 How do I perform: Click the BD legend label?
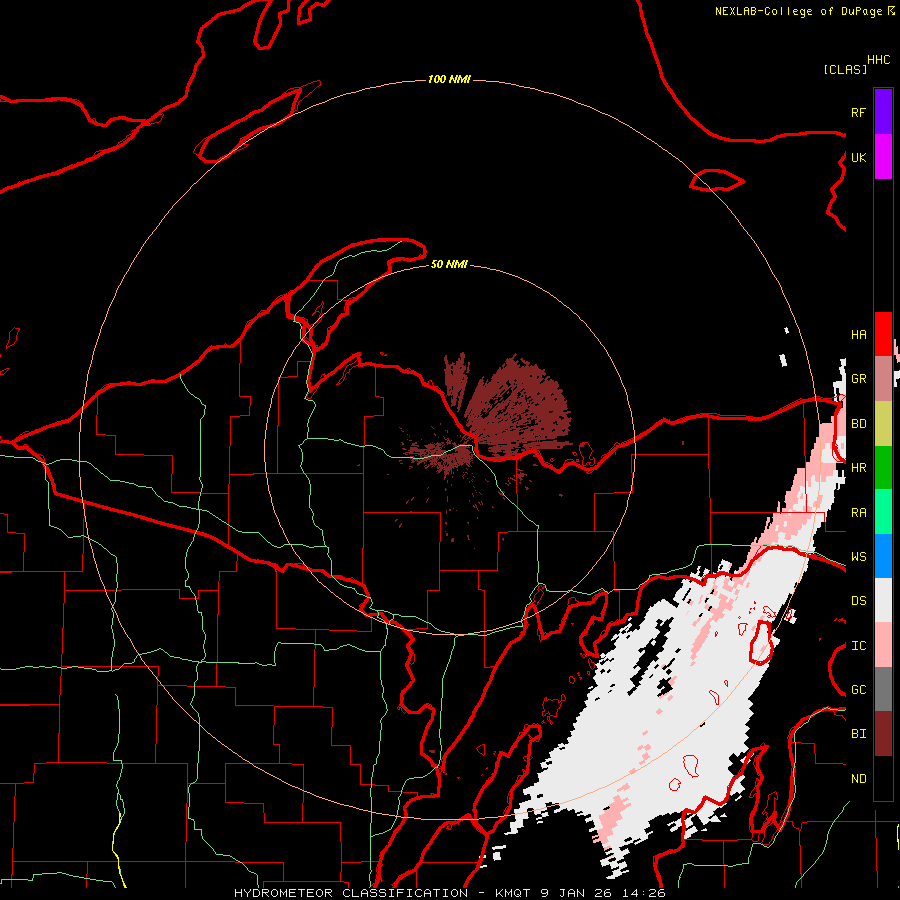tap(858, 424)
